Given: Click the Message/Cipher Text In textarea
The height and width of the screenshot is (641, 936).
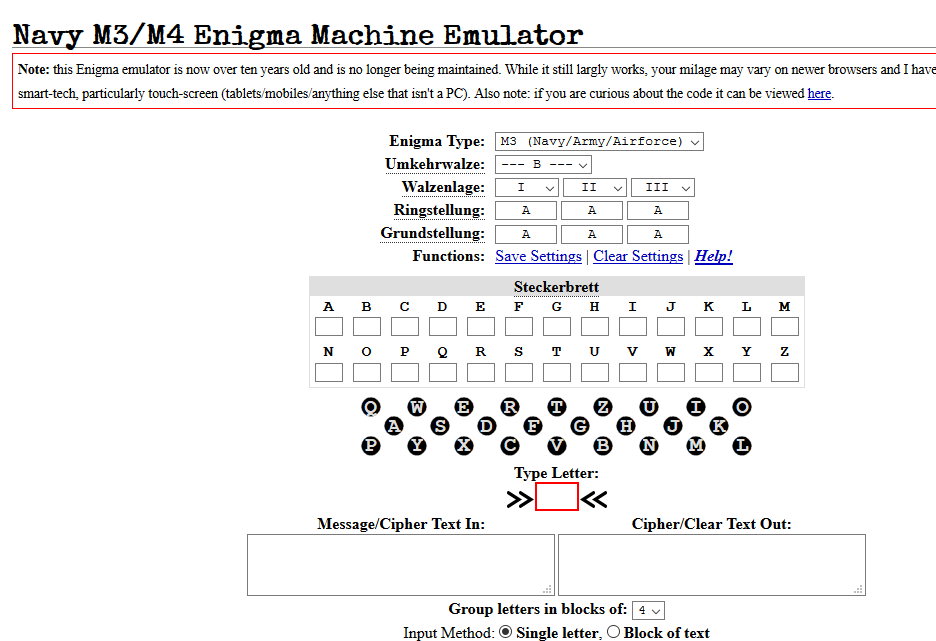Looking at the screenshot, I should [x=401, y=565].
